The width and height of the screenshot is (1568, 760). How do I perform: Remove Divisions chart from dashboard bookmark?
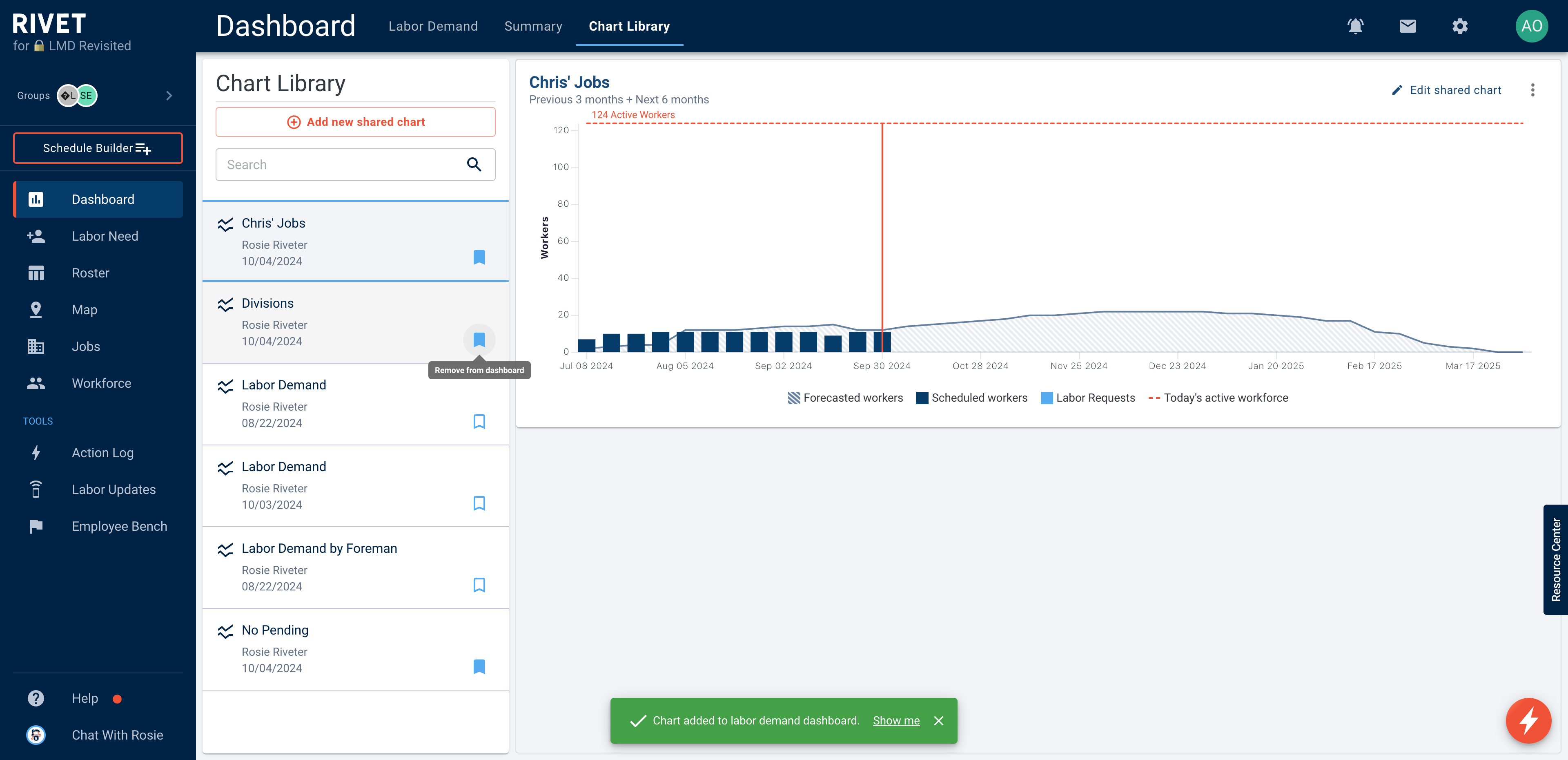[x=479, y=339]
